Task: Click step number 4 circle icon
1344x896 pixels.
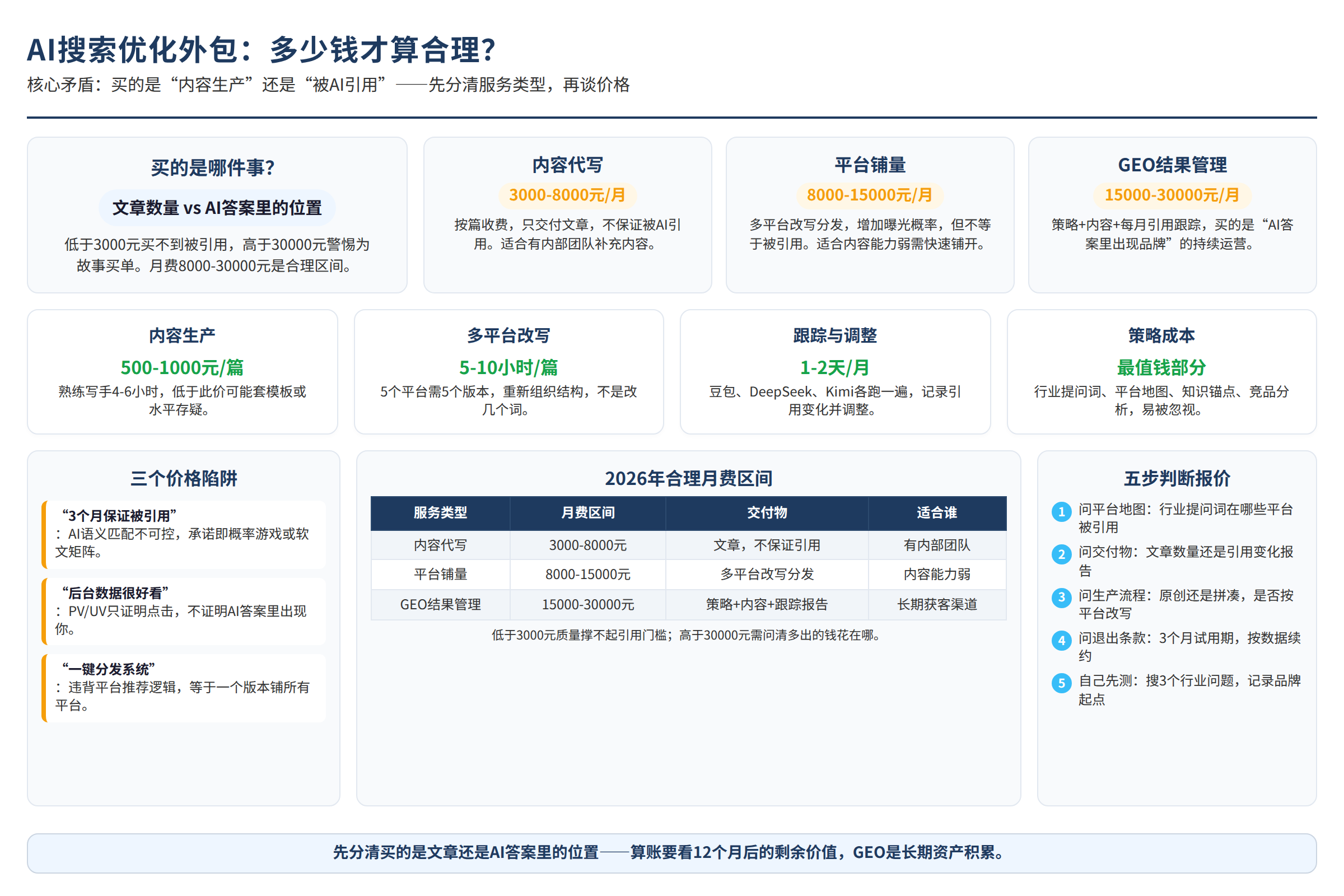Action: point(1061,640)
